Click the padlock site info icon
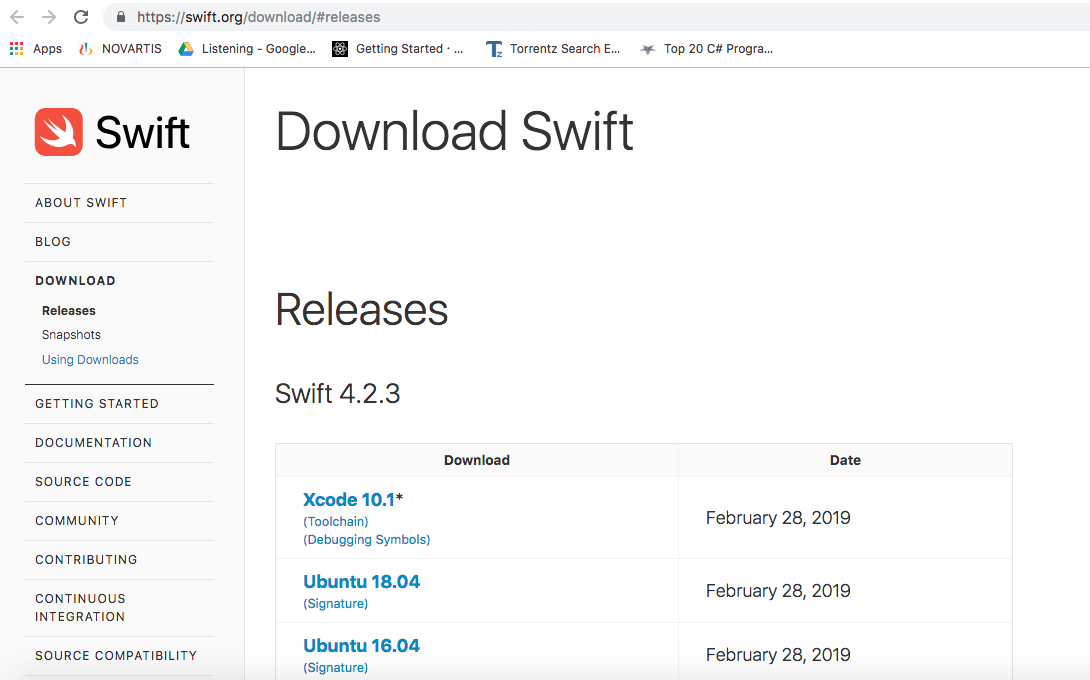 [x=121, y=17]
